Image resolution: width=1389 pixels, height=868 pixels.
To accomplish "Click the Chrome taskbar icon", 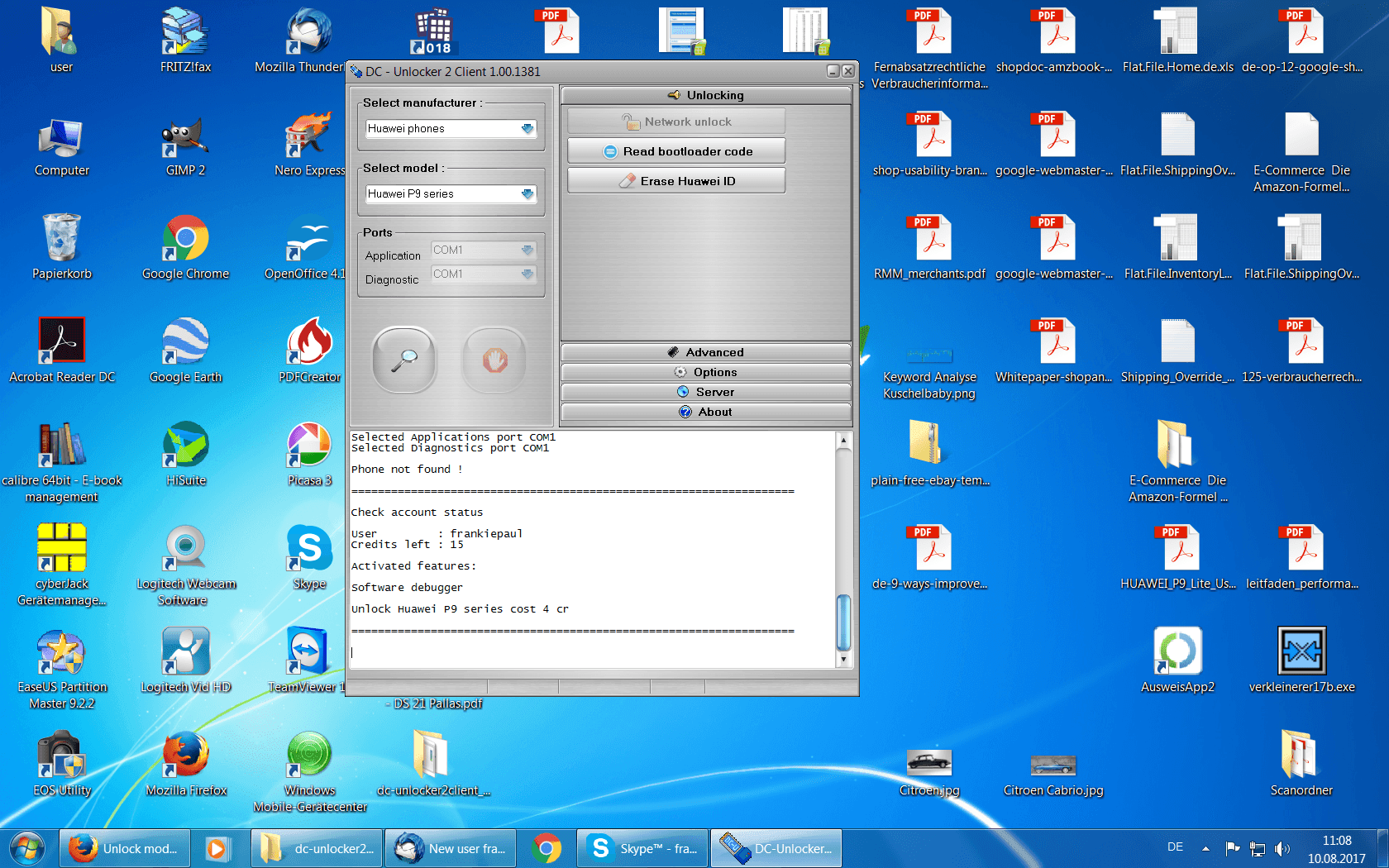I will (547, 849).
